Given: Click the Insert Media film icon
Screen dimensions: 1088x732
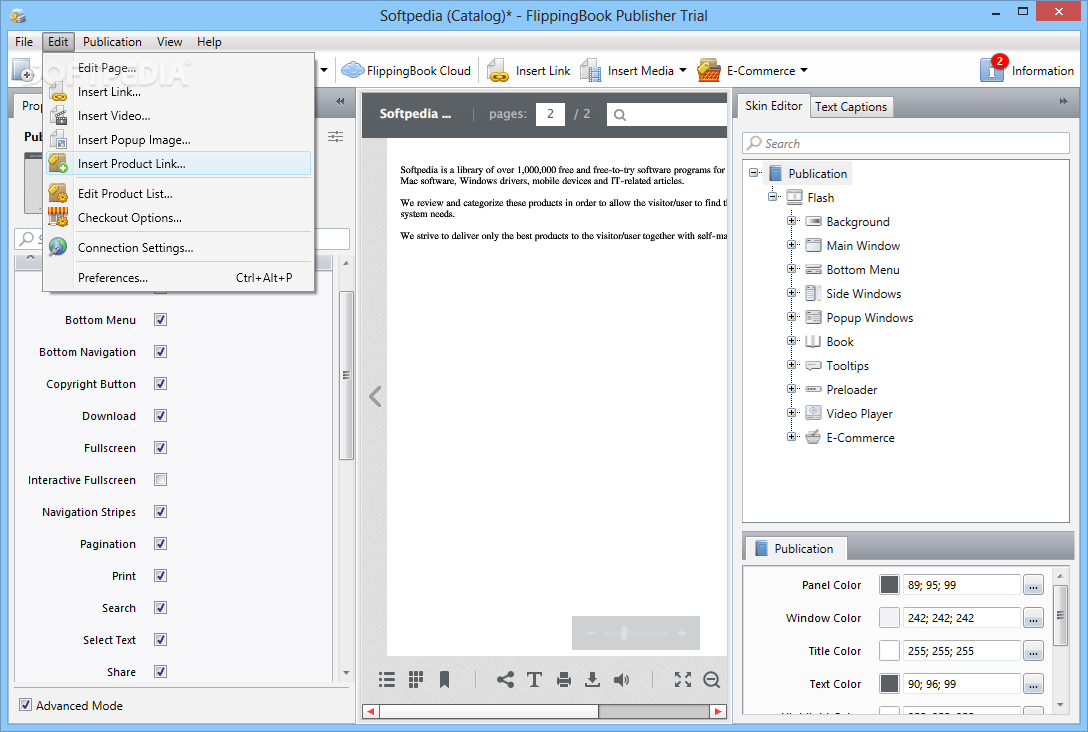Looking at the screenshot, I should pyautogui.click(x=590, y=70).
